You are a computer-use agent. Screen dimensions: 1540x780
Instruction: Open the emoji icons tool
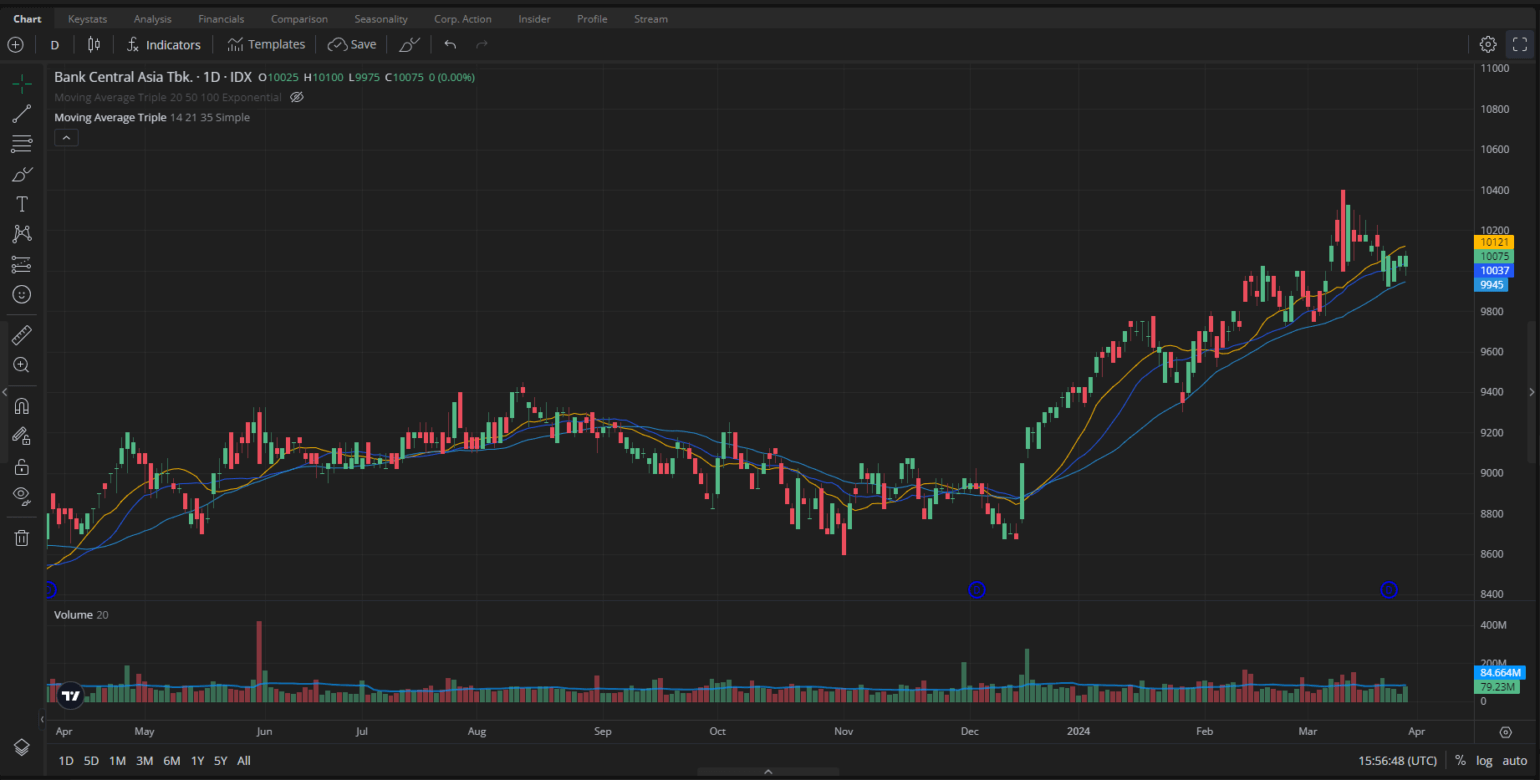(21, 294)
